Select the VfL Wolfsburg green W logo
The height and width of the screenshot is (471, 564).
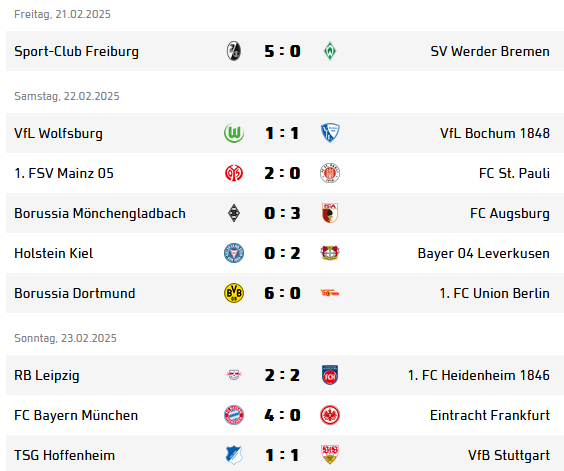pos(234,133)
